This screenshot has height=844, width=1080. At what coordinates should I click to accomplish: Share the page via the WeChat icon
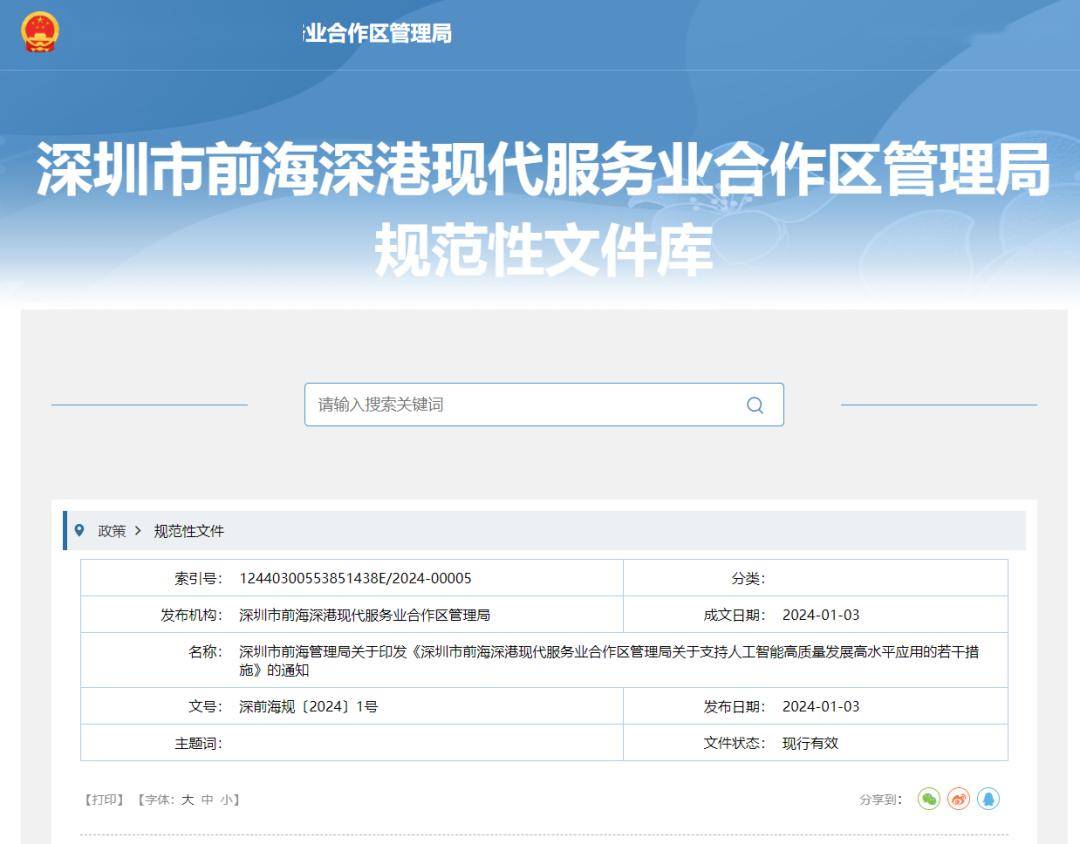pyautogui.click(x=928, y=800)
